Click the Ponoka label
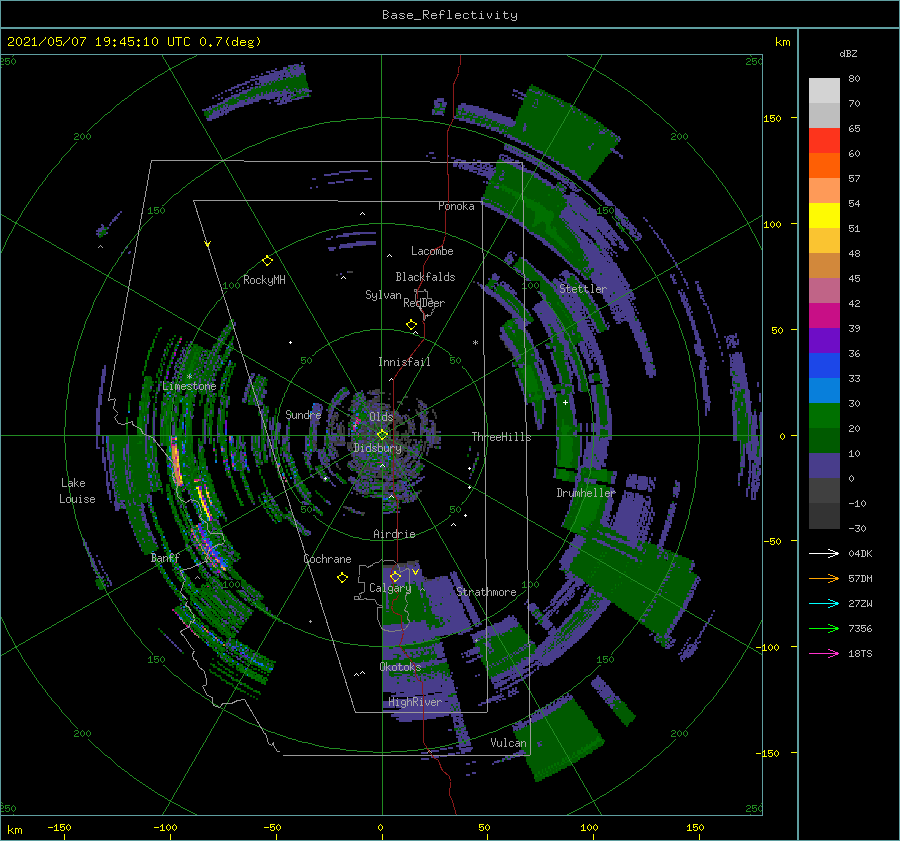900x841 pixels. pyautogui.click(x=456, y=206)
